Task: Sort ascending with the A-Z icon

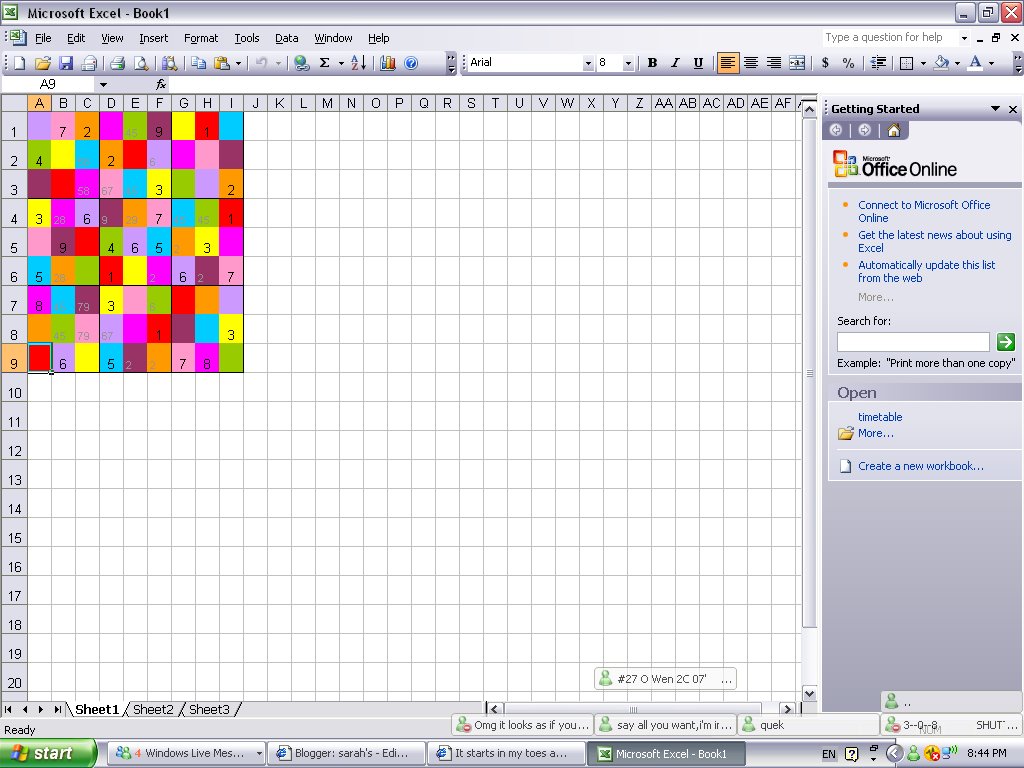Action: pyautogui.click(x=359, y=63)
